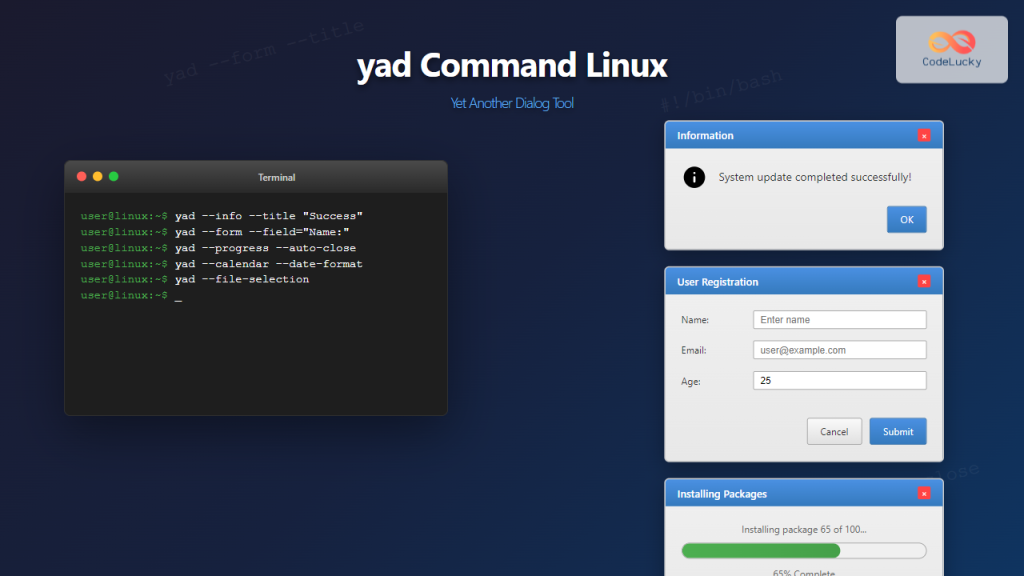Close the Information dialog with its X
Viewport: 1024px width, 576px height.
(924, 135)
